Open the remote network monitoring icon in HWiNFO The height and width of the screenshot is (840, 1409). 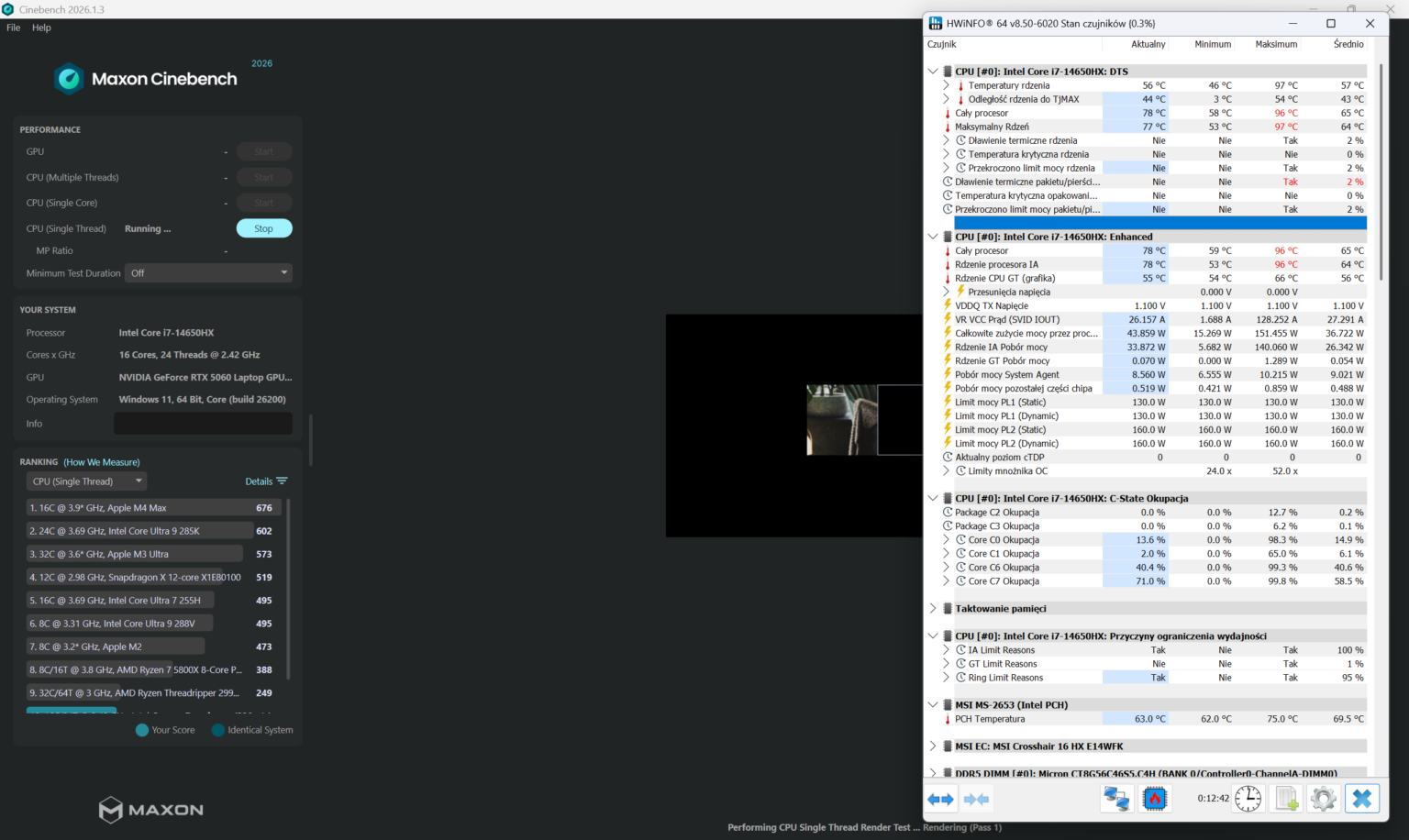click(1116, 799)
